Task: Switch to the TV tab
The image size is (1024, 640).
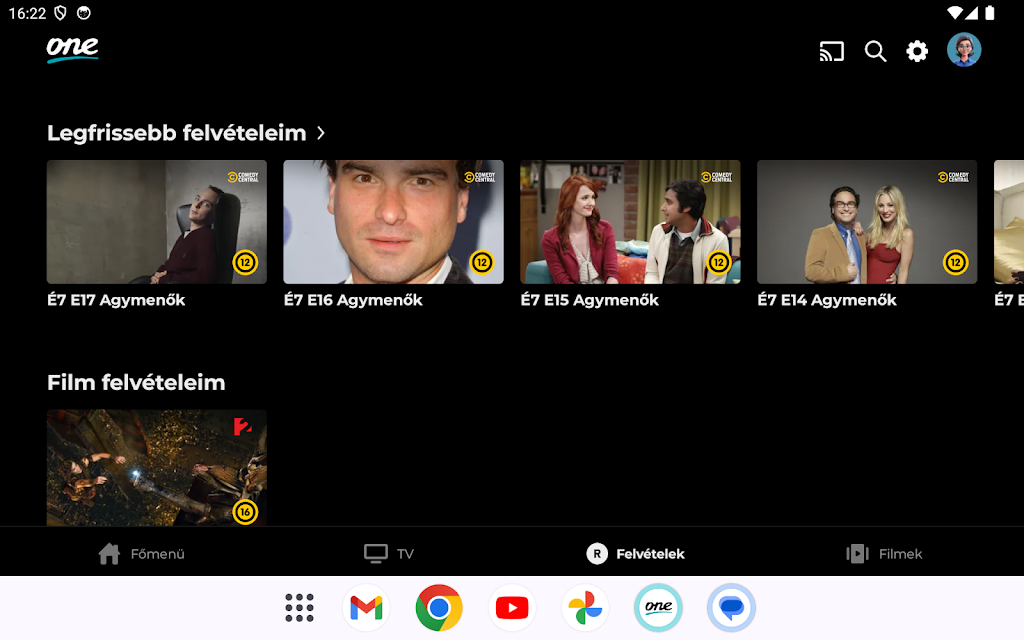Action: tap(389, 553)
